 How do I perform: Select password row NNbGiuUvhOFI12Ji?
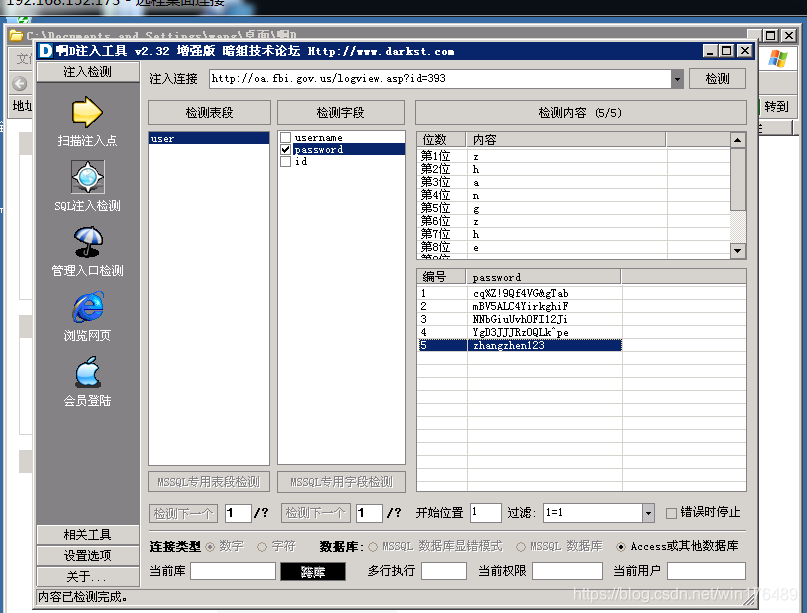(x=519, y=319)
